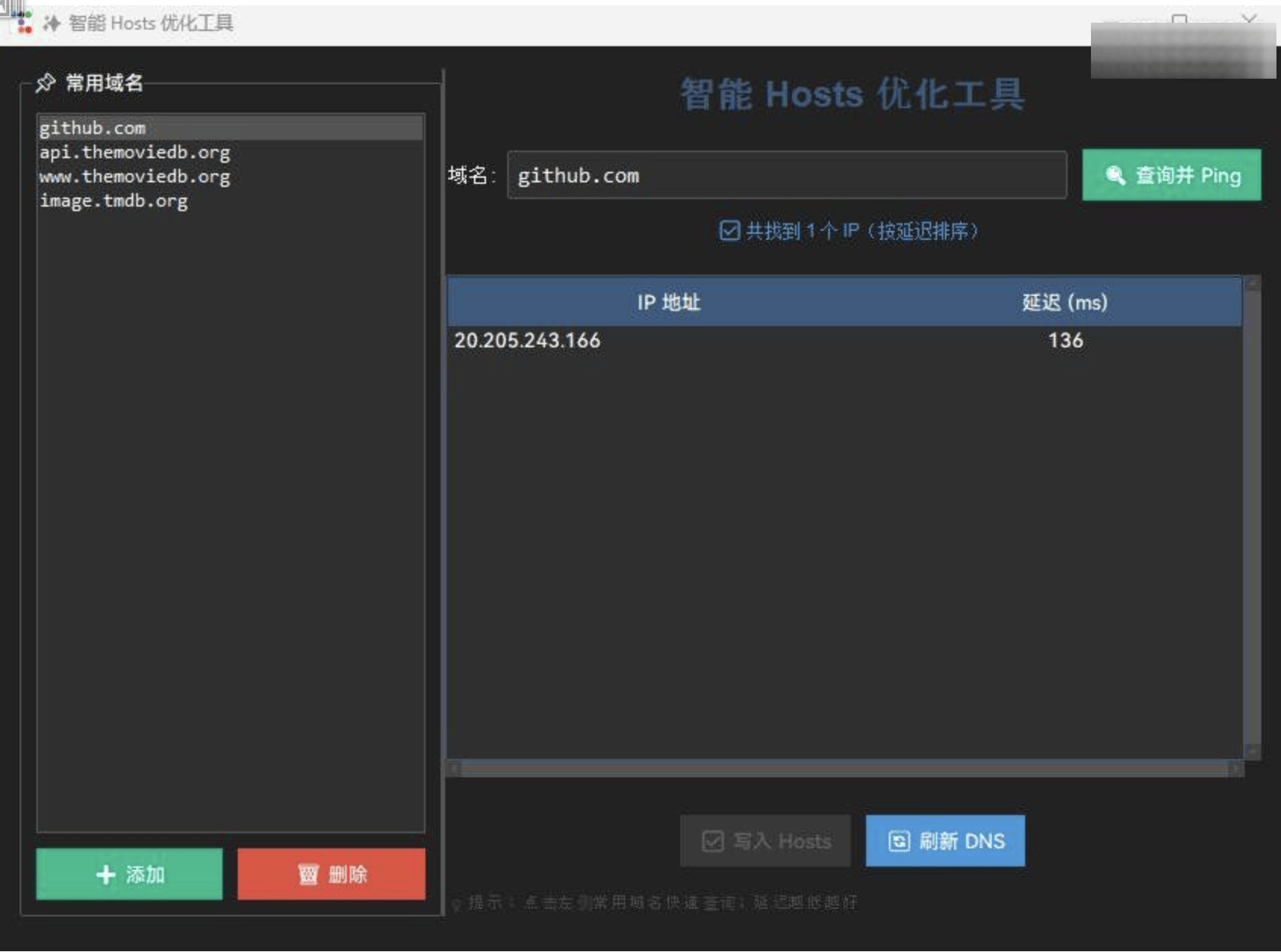Select api.themoviedb.org from the domain list
1281x952 pixels.
[x=136, y=152]
